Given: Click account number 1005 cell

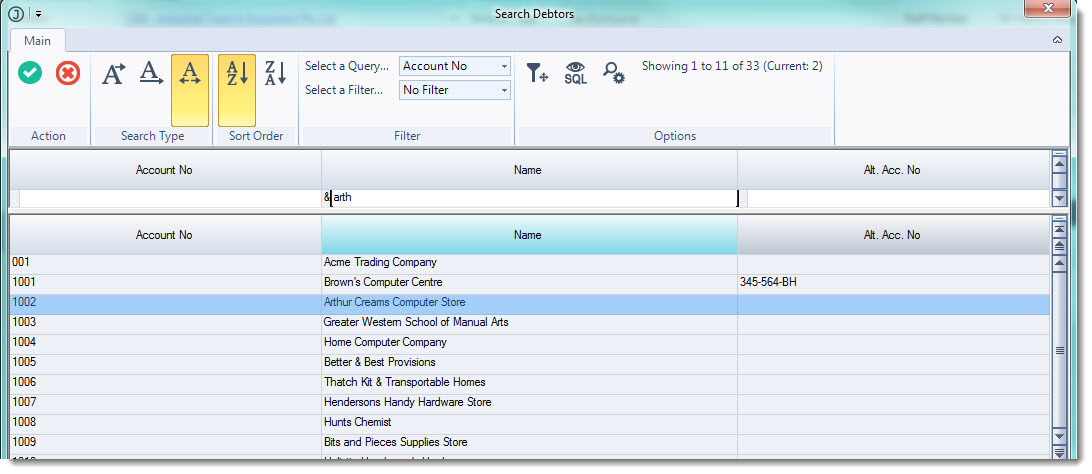Looking at the screenshot, I should point(165,363).
